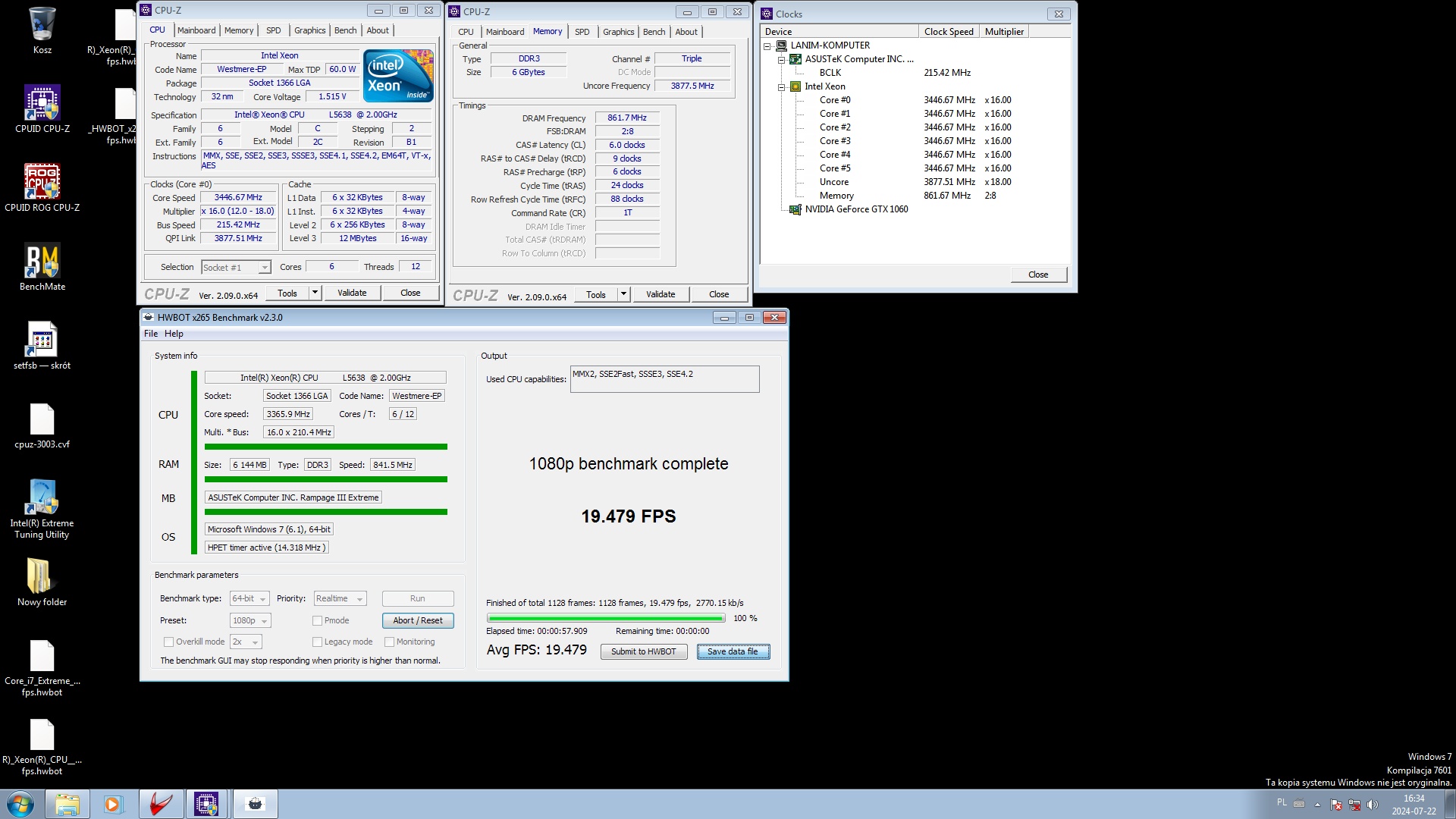
Task: Open Intel(R) Extreme Tuning Utility shortcut
Action: pos(42,509)
